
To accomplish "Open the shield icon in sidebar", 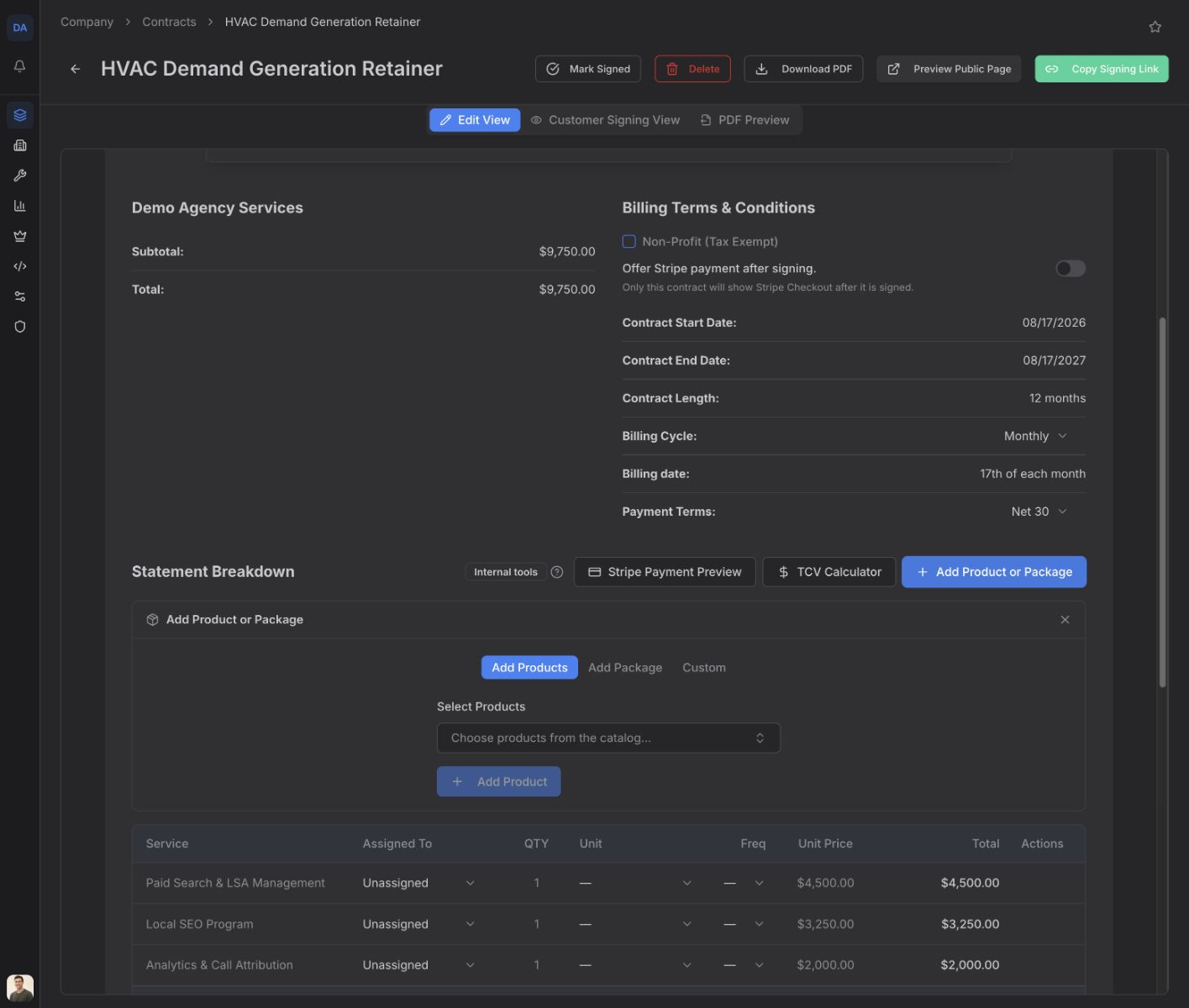I will pos(20,327).
